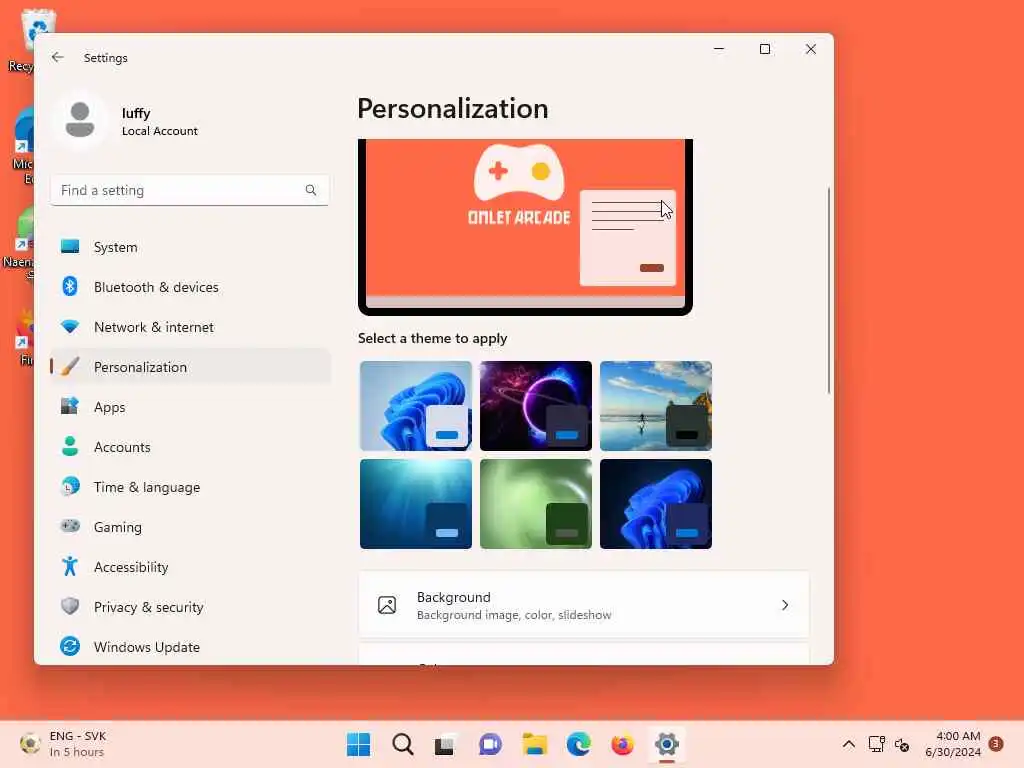Open notification bell with badge 3
The width and height of the screenshot is (1024, 768).
click(x=996, y=744)
